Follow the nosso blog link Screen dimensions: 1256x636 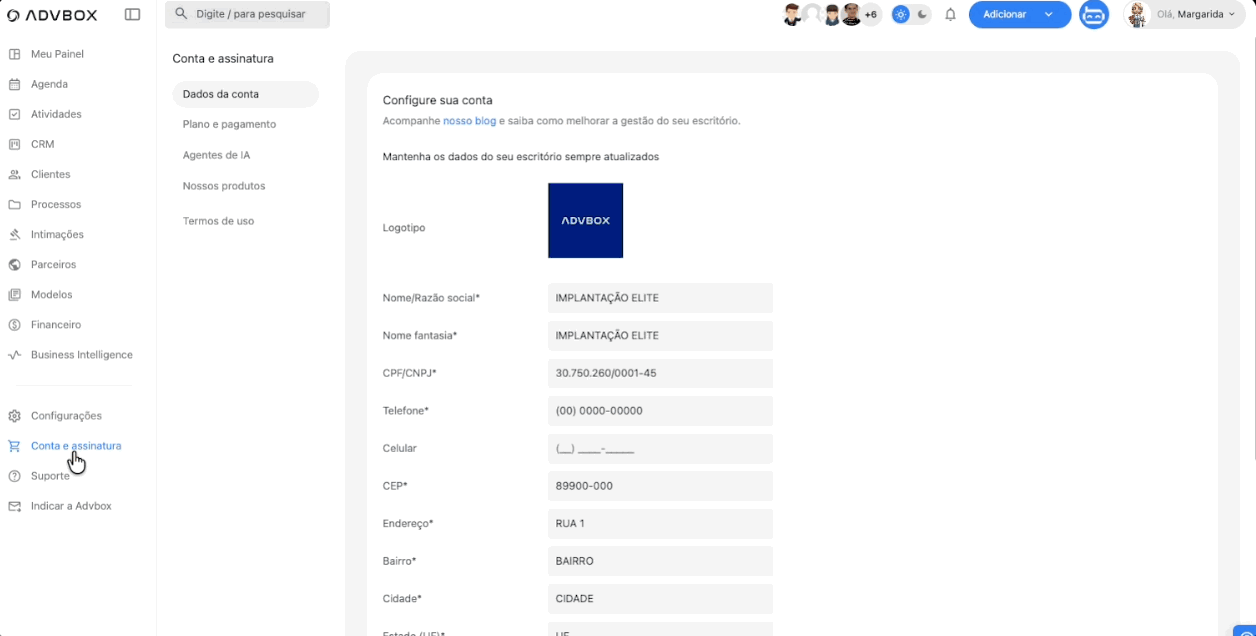pos(469,121)
